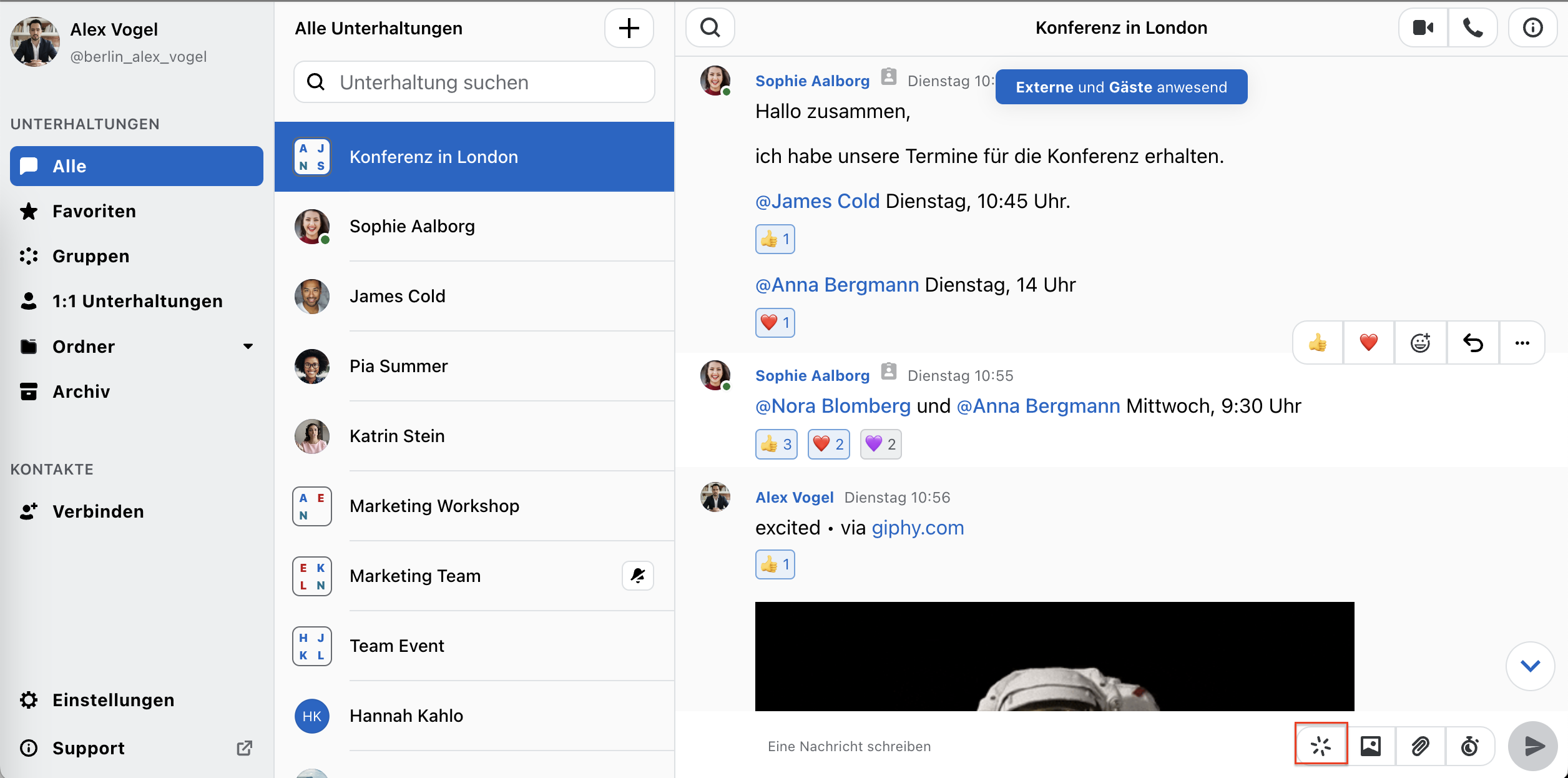Add a picture to the message

(1371, 746)
